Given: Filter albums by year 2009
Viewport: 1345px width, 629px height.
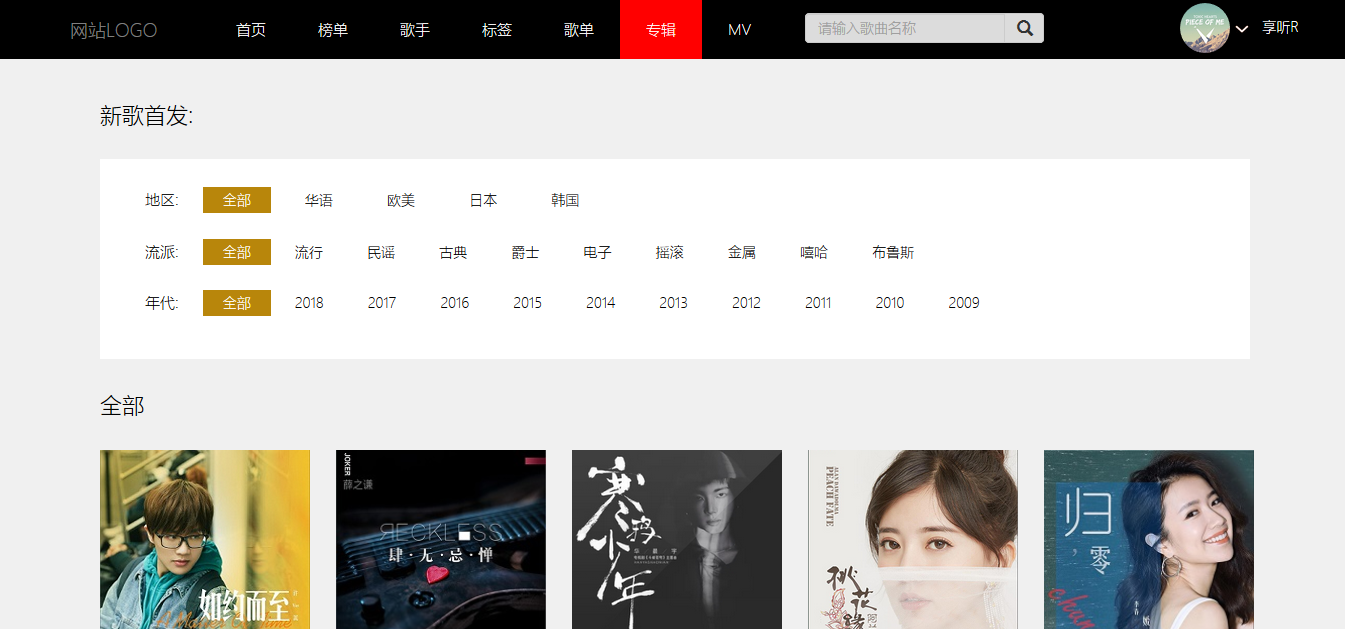Looking at the screenshot, I should [964, 303].
